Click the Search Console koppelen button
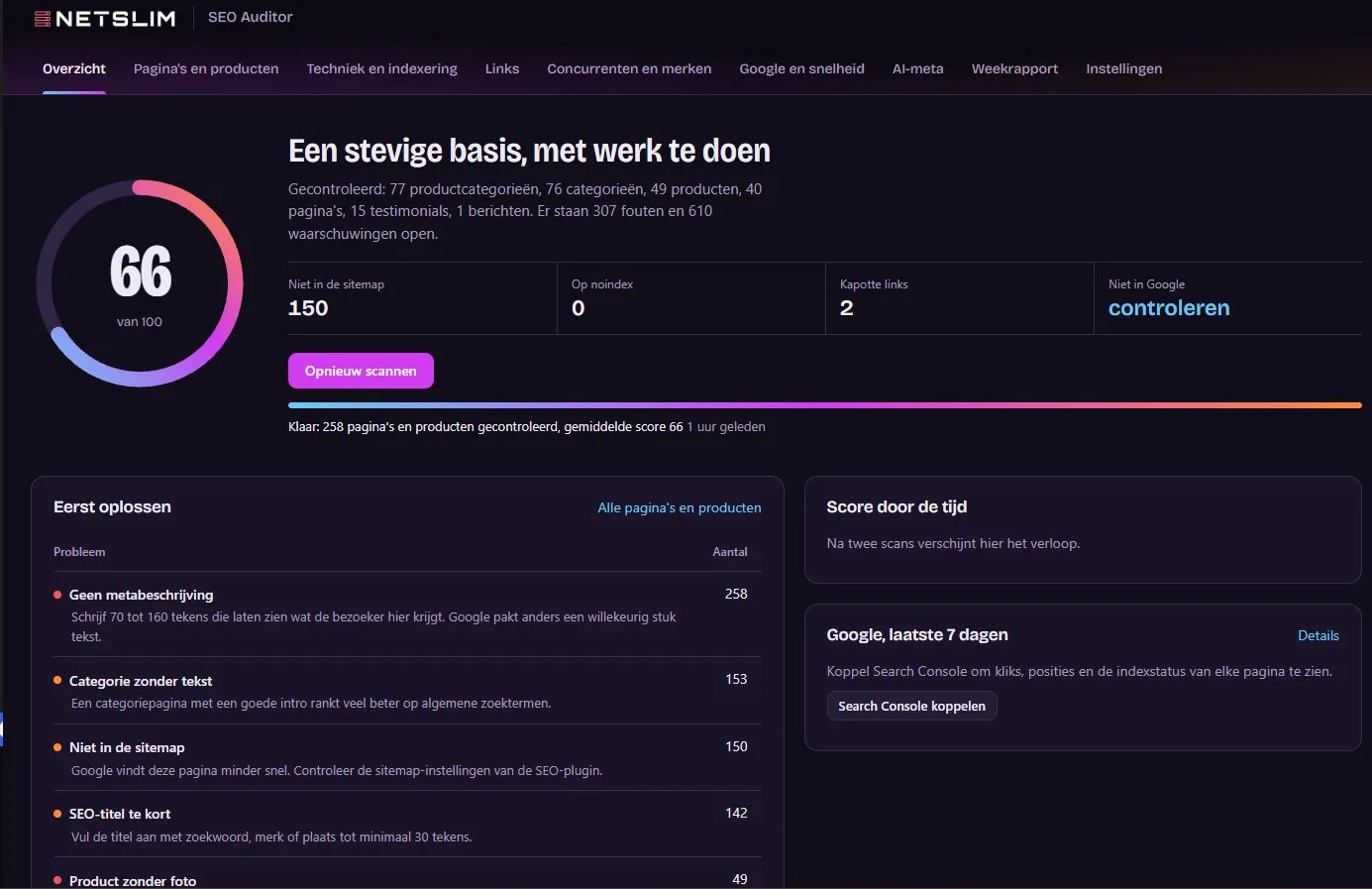Viewport: 1372px width, 889px height. [911, 706]
